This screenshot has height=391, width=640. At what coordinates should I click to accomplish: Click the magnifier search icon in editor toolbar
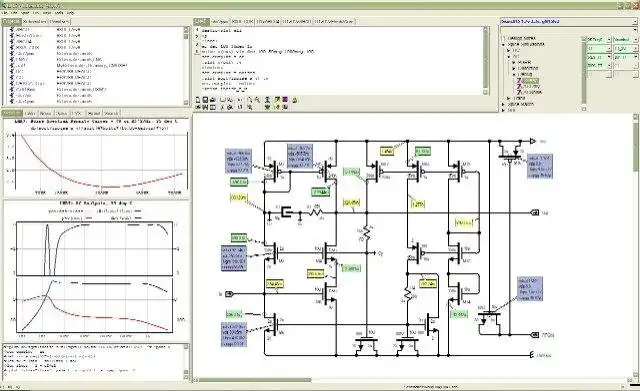coord(258,100)
